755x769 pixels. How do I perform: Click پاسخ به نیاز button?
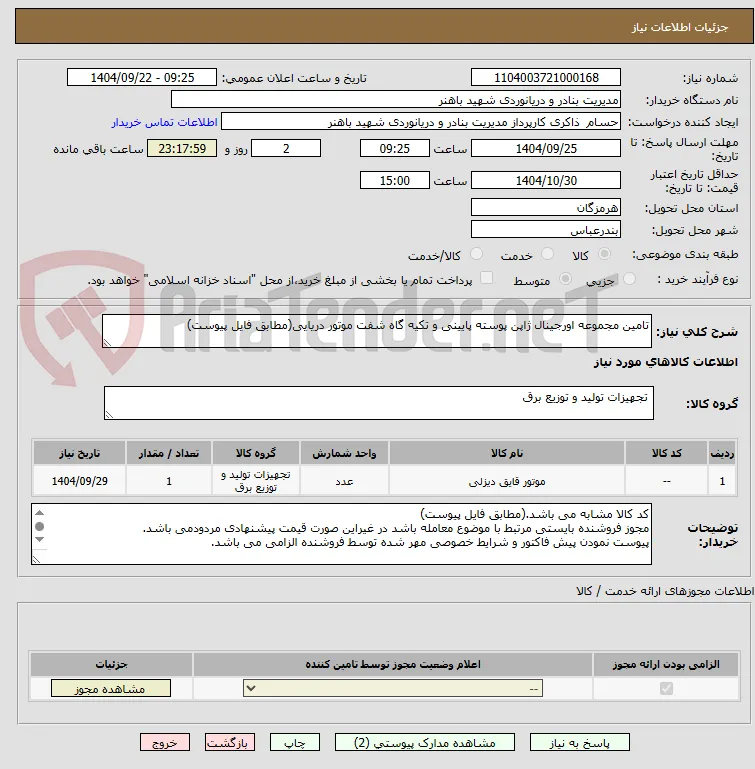coord(579,743)
